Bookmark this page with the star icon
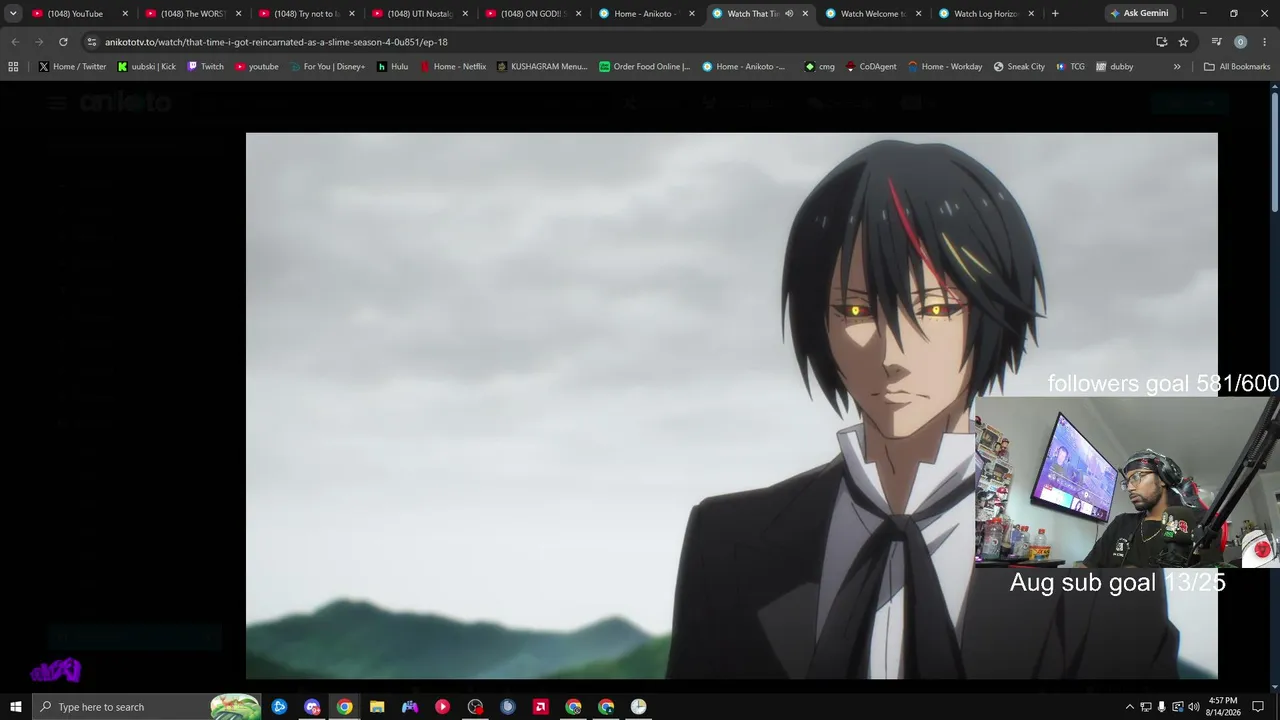Viewport: 1280px width, 720px height. [1183, 42]
